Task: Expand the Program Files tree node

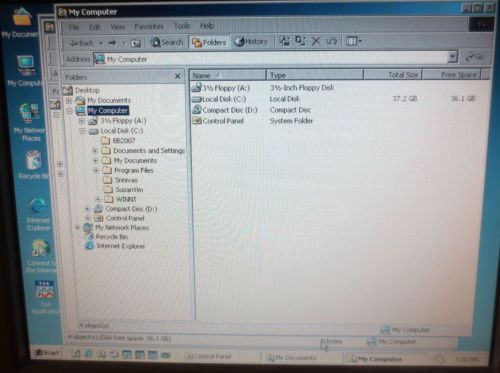Action: point(96,170)
